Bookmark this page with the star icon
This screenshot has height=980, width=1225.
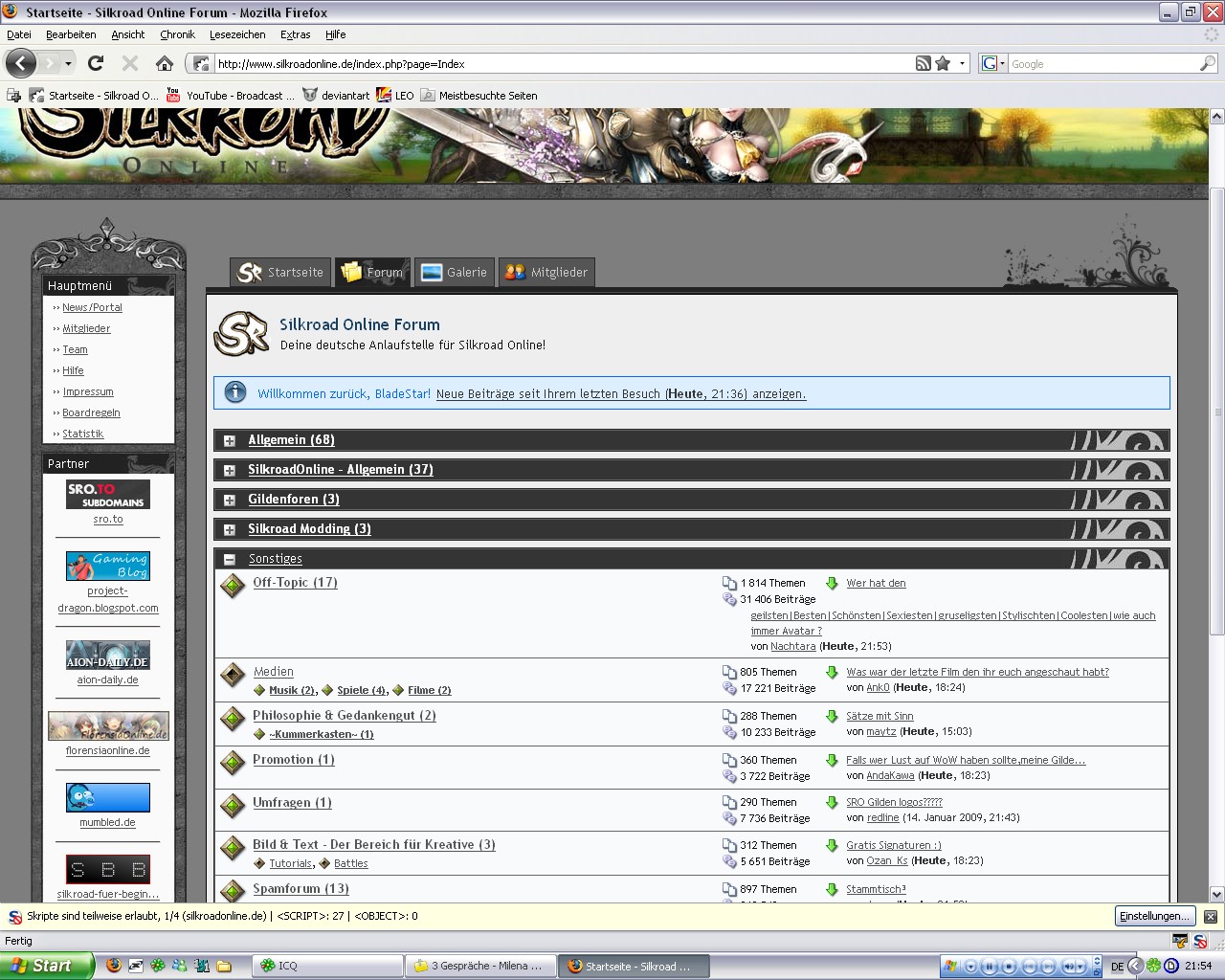943,63
